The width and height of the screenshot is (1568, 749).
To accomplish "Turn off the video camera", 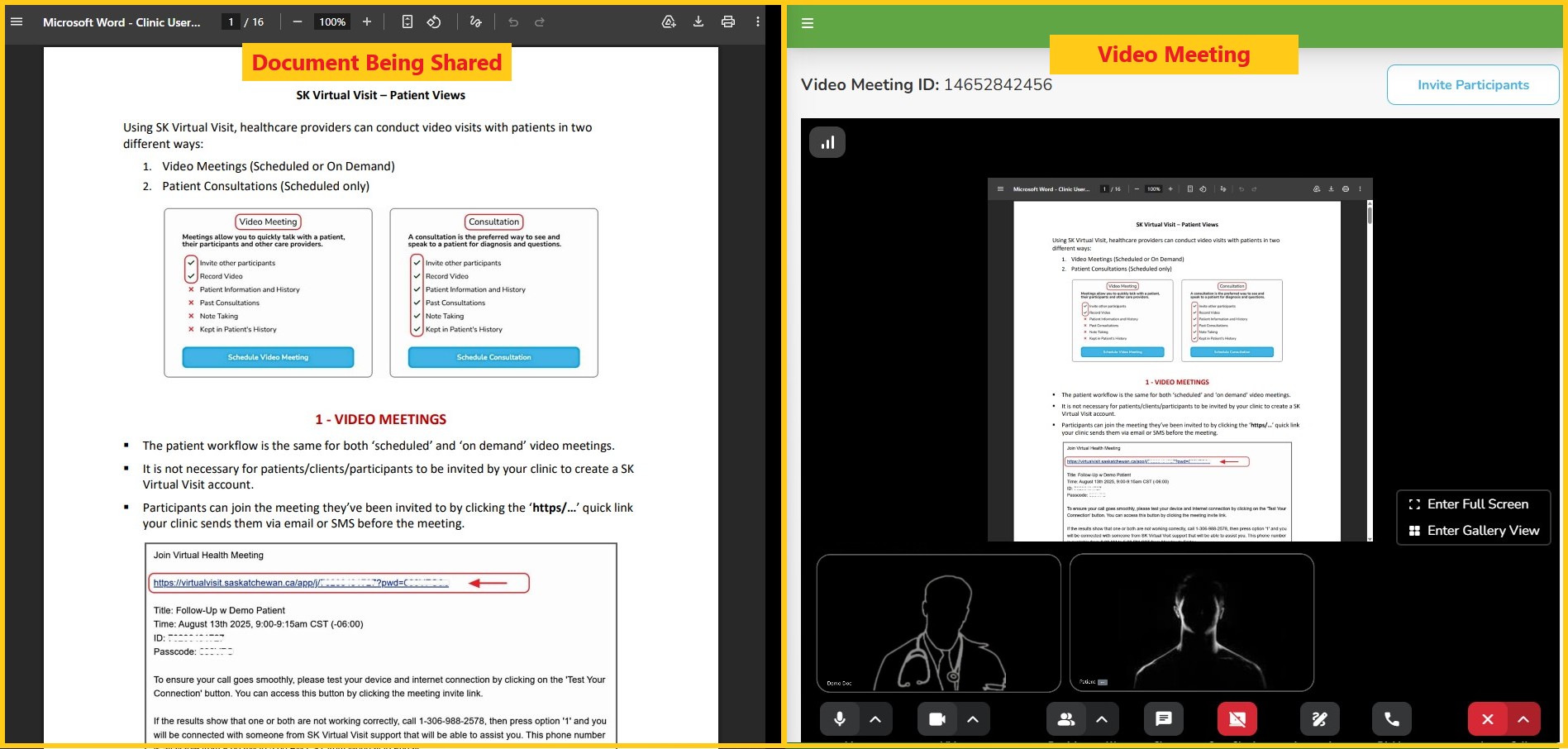I will (937, 719).
